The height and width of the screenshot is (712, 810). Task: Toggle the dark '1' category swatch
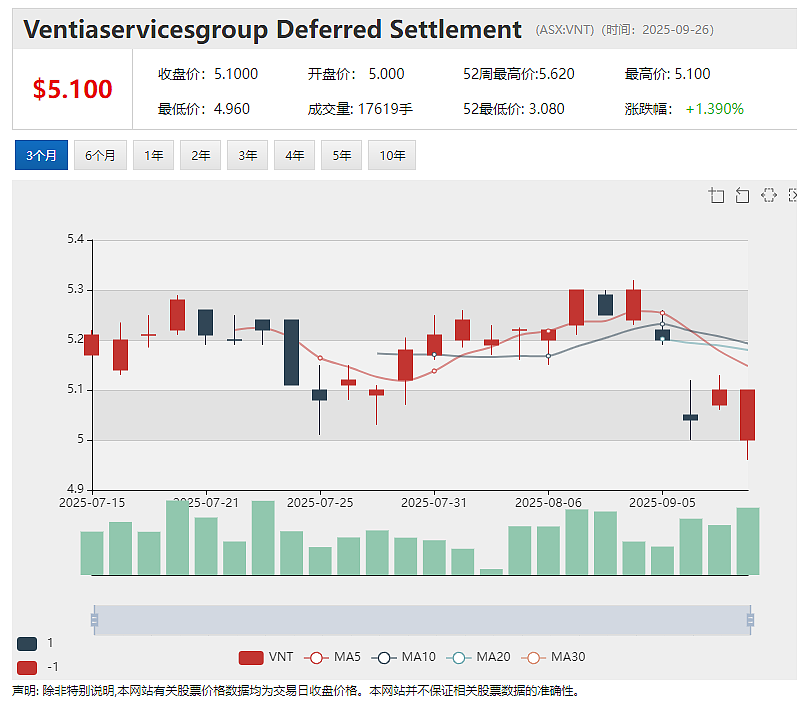point(27,644)
